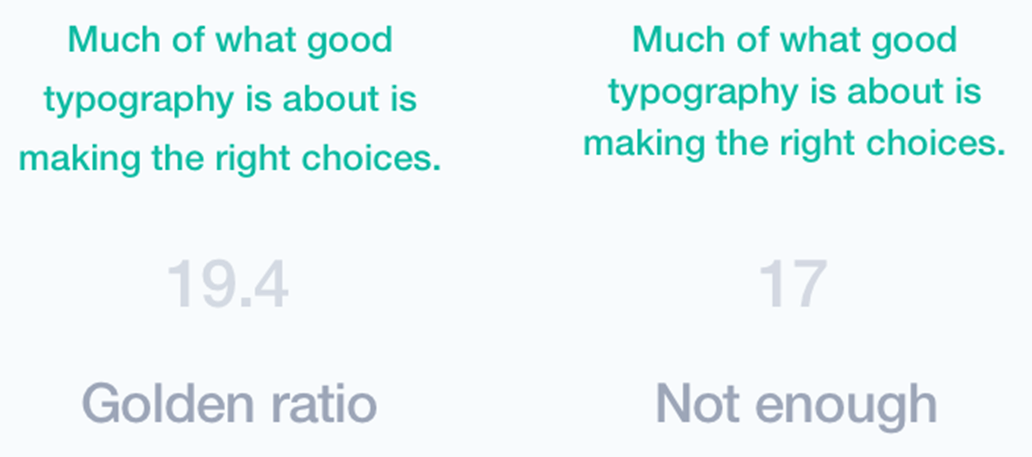Click the 19.4 line-height value
This screenshot has width=1032, height=457.
tap(228, 284)
